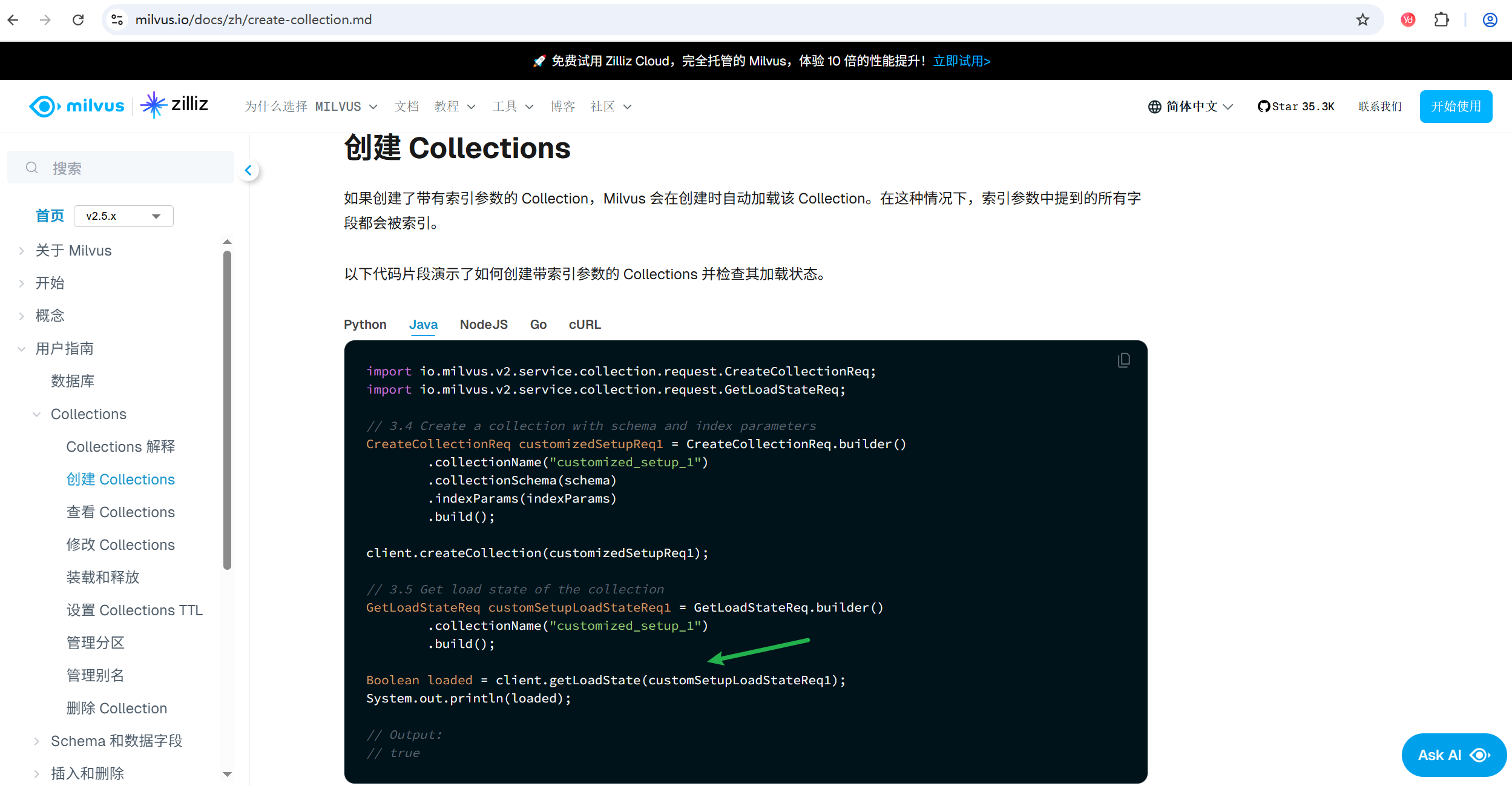Copy the Java code snippet
This screenshot has width=1512, height=786.
pos(1123,360)
